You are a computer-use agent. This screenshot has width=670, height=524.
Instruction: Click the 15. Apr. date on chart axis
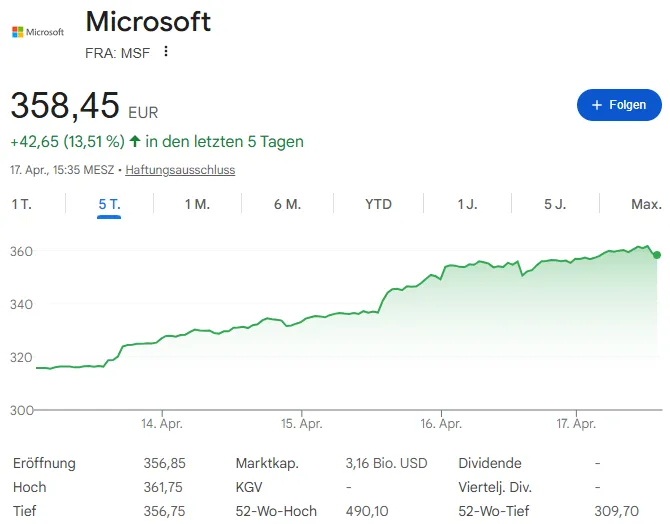302,424
